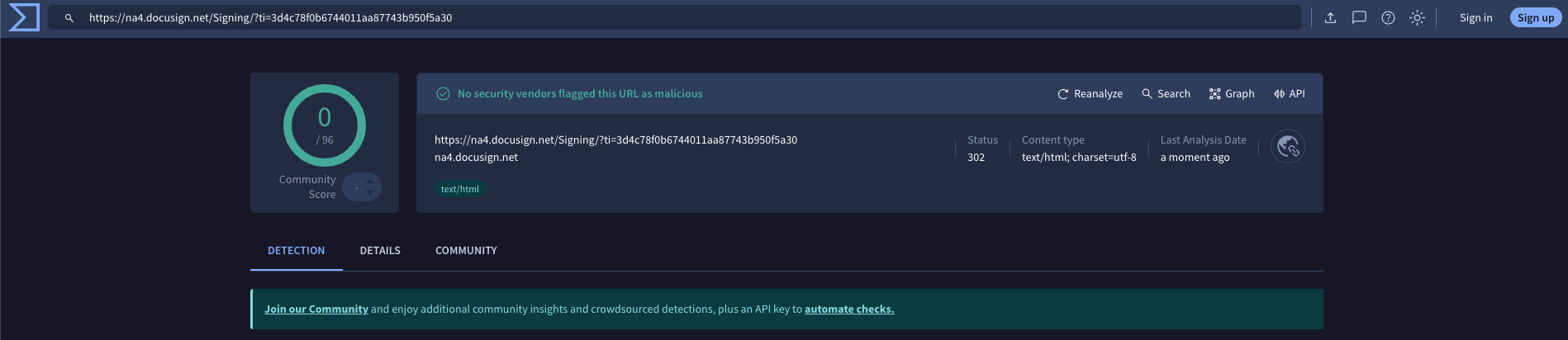Image resolution: width=1568 pixels, height=340 pixels.
Task: Click the API button
Action: (x=1289, y=94)
